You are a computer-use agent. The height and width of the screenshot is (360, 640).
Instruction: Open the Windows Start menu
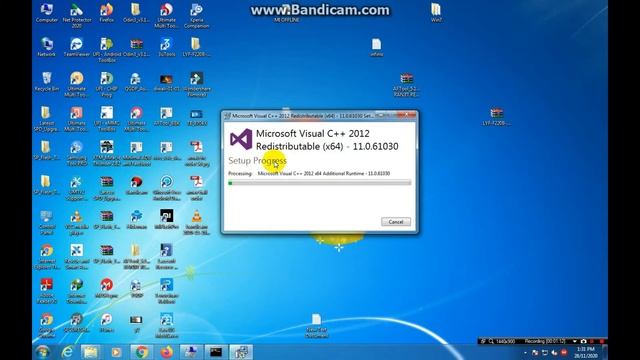tap(42, 352)
